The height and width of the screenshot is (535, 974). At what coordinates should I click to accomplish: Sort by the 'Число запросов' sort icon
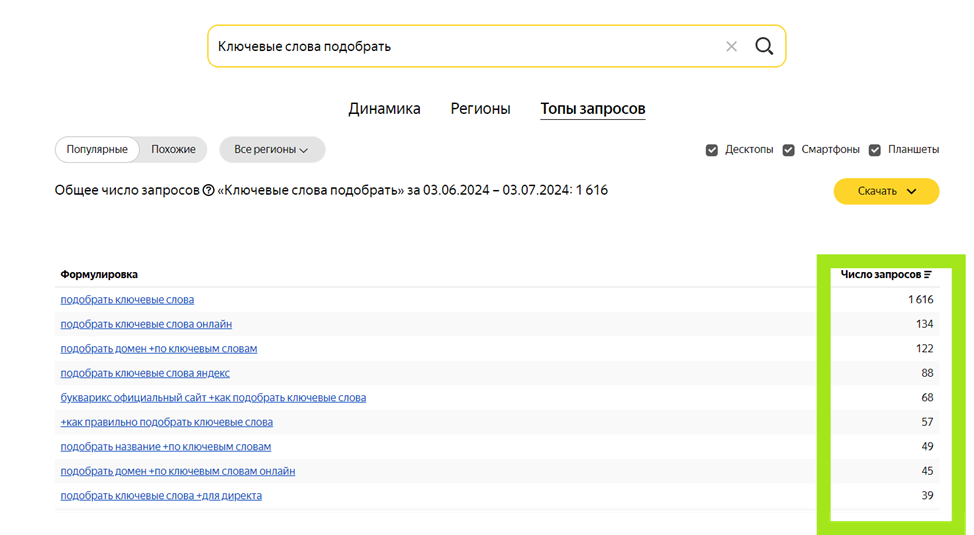927,275
